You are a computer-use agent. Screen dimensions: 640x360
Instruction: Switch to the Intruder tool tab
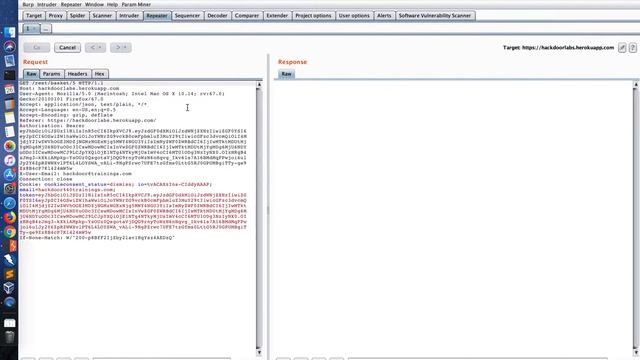pos(129,16)
